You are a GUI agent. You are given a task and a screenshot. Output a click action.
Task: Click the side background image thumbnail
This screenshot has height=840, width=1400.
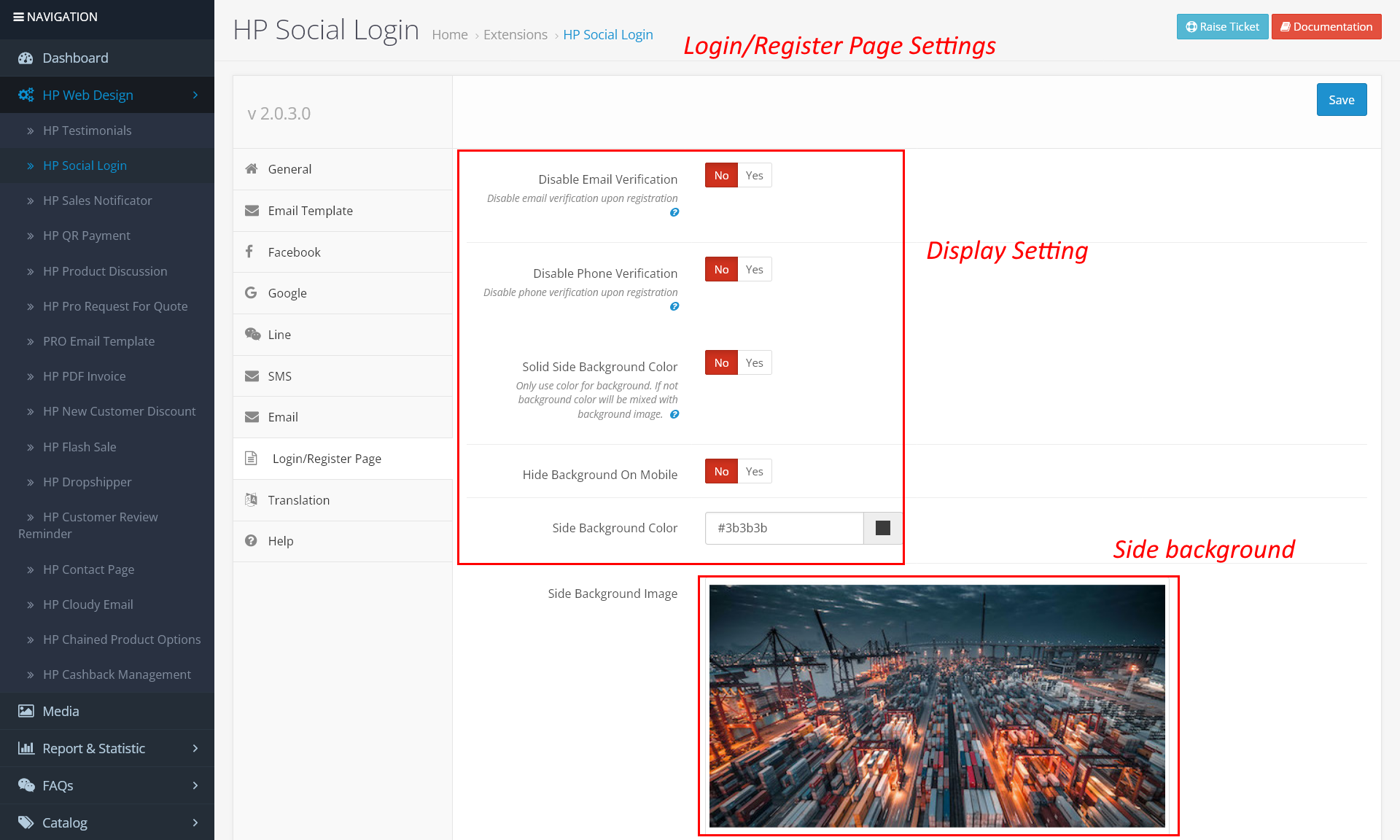pos(937,706)
